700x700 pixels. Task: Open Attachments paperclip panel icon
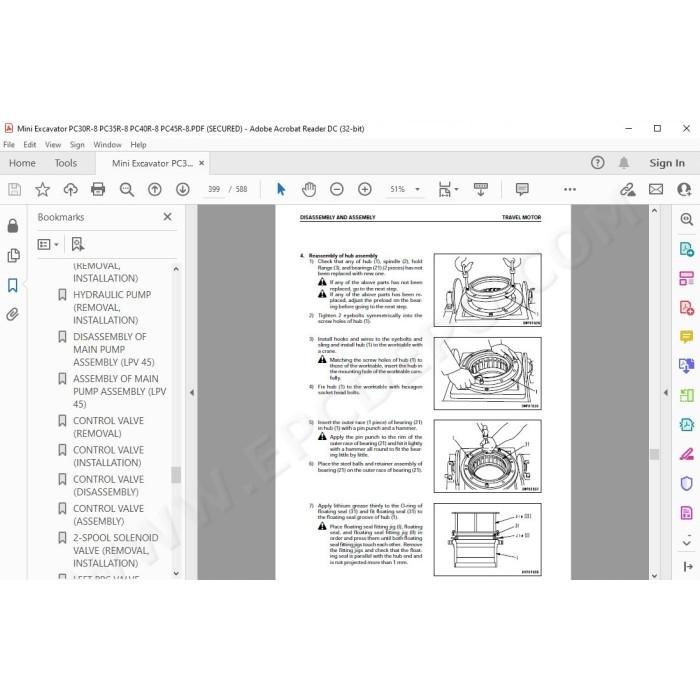[12, 314]
